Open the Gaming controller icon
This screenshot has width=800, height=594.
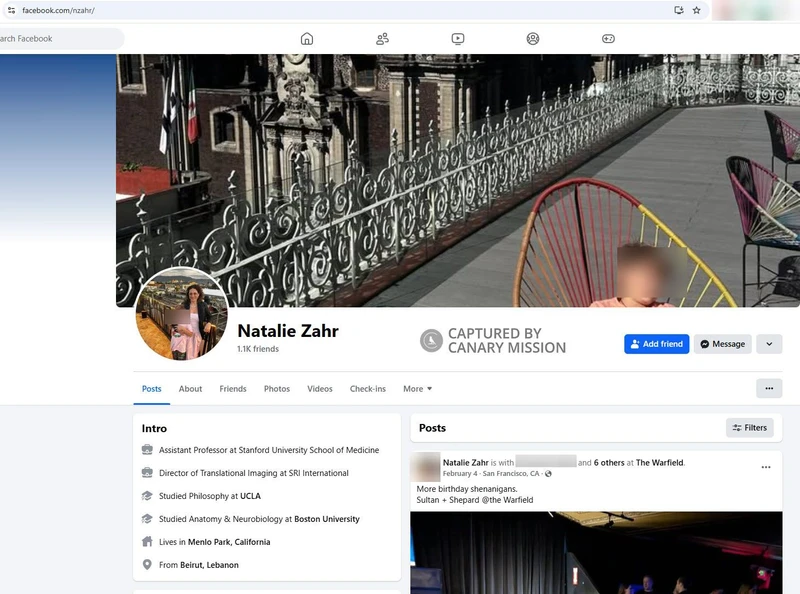(608, 39)
